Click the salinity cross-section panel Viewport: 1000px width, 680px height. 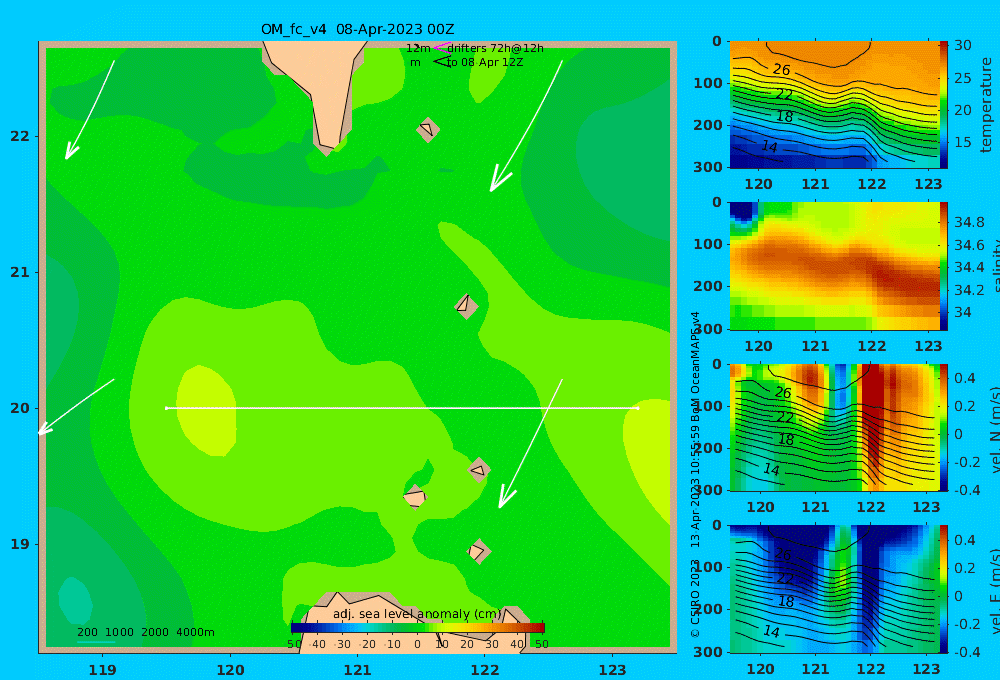(834, 266)
